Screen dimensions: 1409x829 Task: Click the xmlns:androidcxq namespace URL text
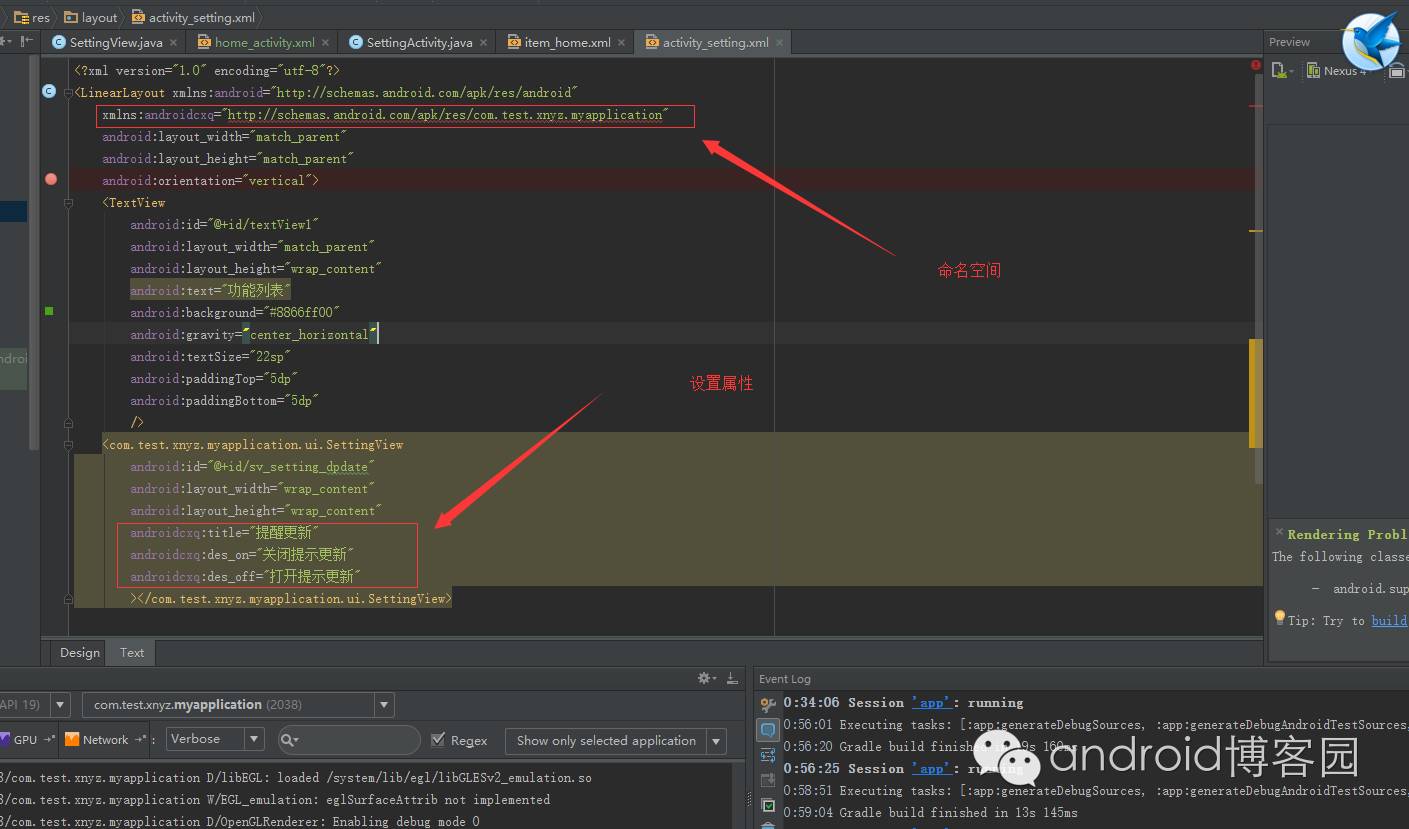coord(445,115)
